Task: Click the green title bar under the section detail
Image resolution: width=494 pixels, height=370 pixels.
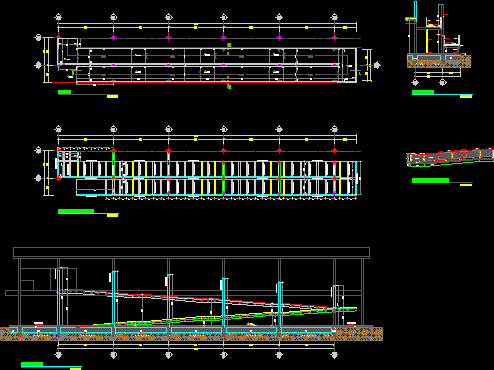Action: (423, 92)
